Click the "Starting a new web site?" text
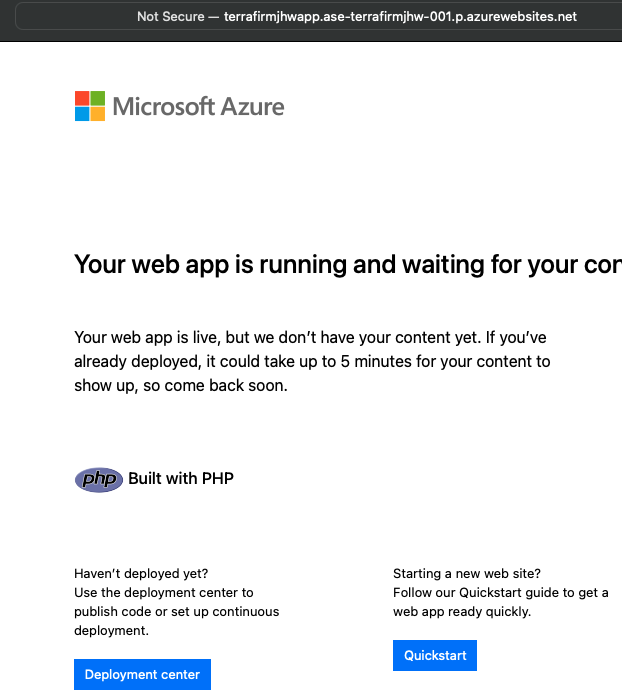Screen dimensions: 622x697 pyautogui.click(x=467, y=574)
